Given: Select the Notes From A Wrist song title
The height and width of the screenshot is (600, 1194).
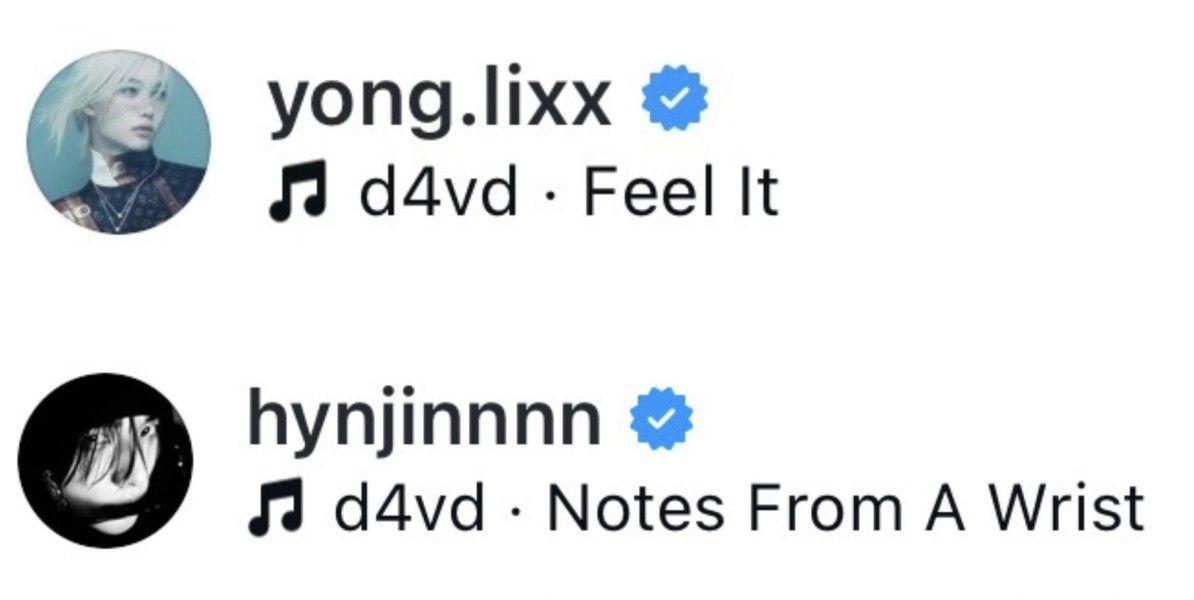Looking at the screenshot, I should pos(845,506).
